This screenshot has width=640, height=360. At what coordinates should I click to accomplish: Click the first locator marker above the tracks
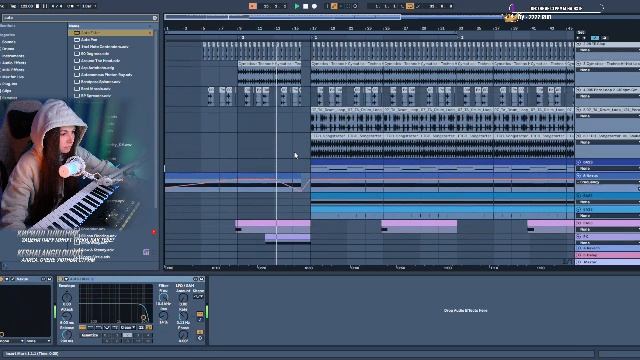click(242, 38)
